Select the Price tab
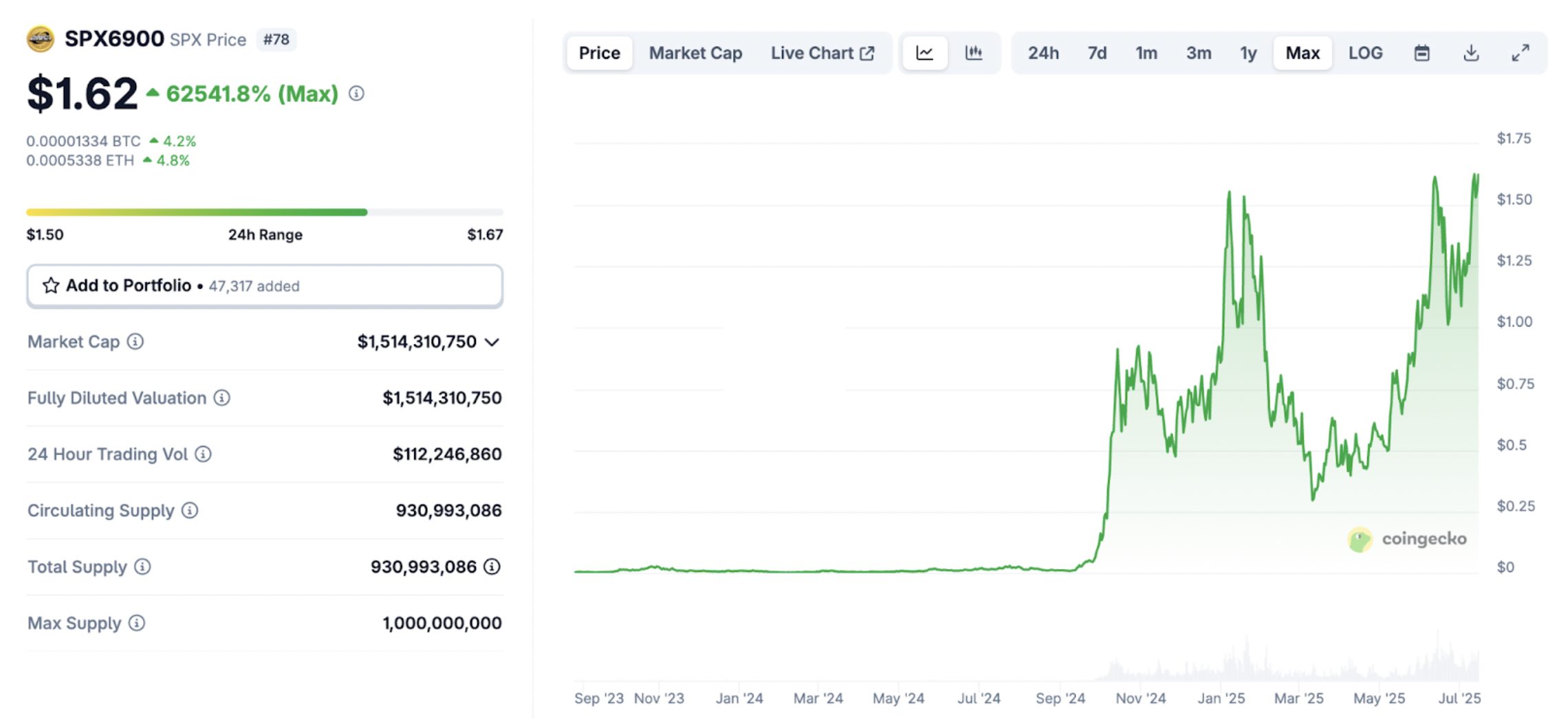This screenshot has height=726, width=1568. click(599, 53)
